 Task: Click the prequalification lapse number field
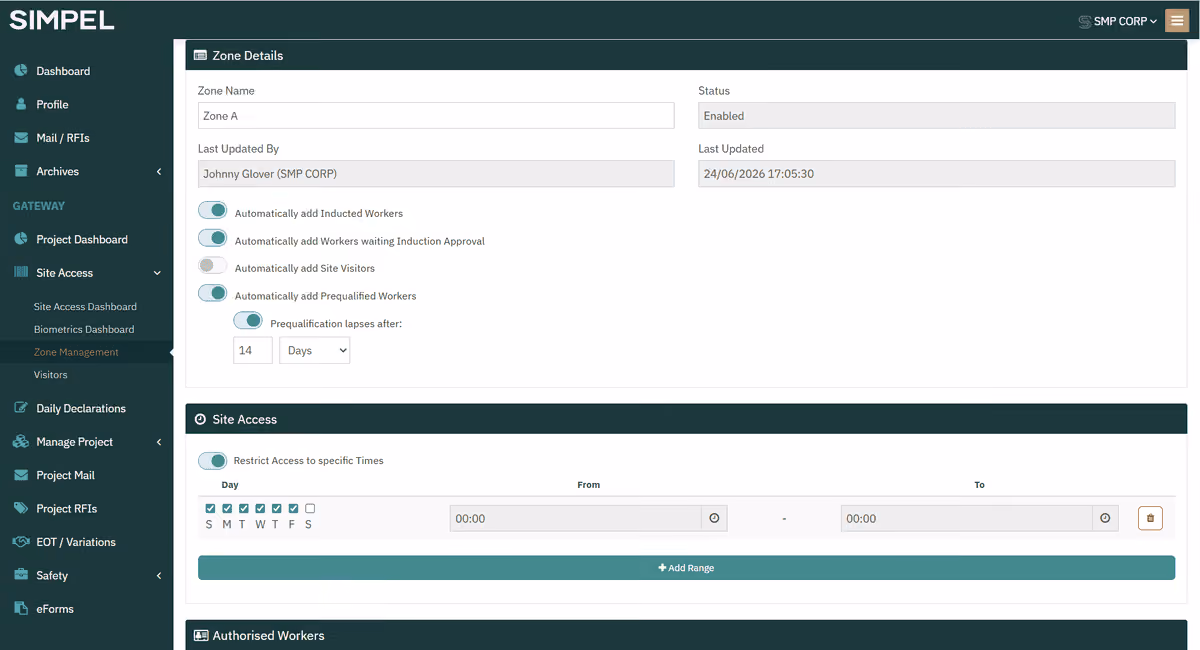tap(253, 350)
